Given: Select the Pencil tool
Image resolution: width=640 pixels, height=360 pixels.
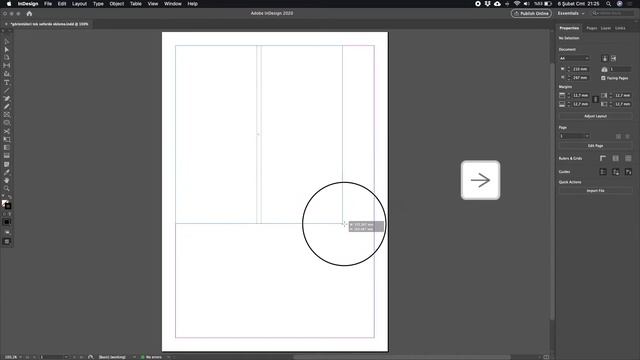Looking at the screenshot, I should (x=7, y=107).
